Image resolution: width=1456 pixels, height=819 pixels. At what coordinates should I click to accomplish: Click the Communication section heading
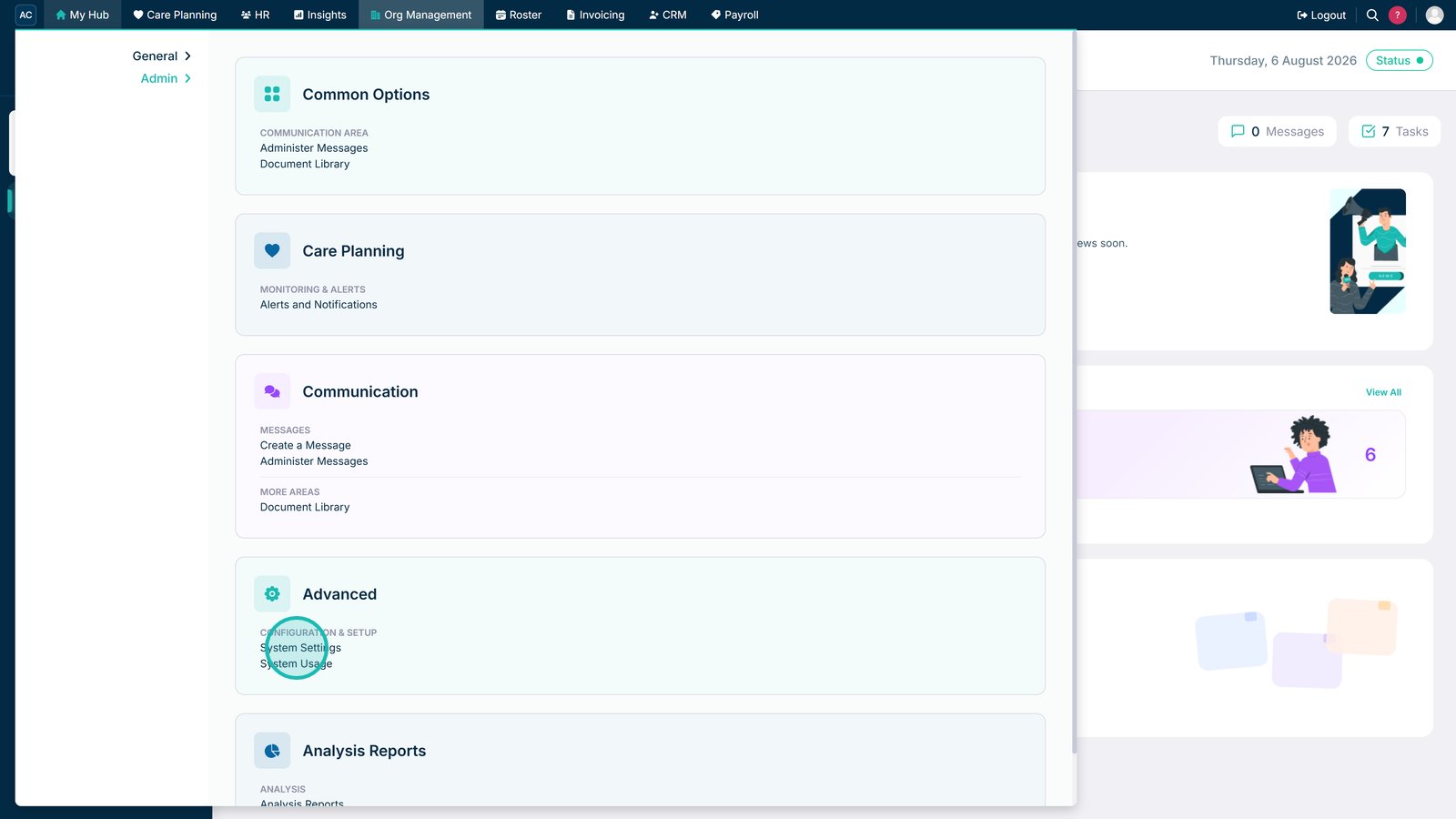pyautogui.click(x=360, y=391)
